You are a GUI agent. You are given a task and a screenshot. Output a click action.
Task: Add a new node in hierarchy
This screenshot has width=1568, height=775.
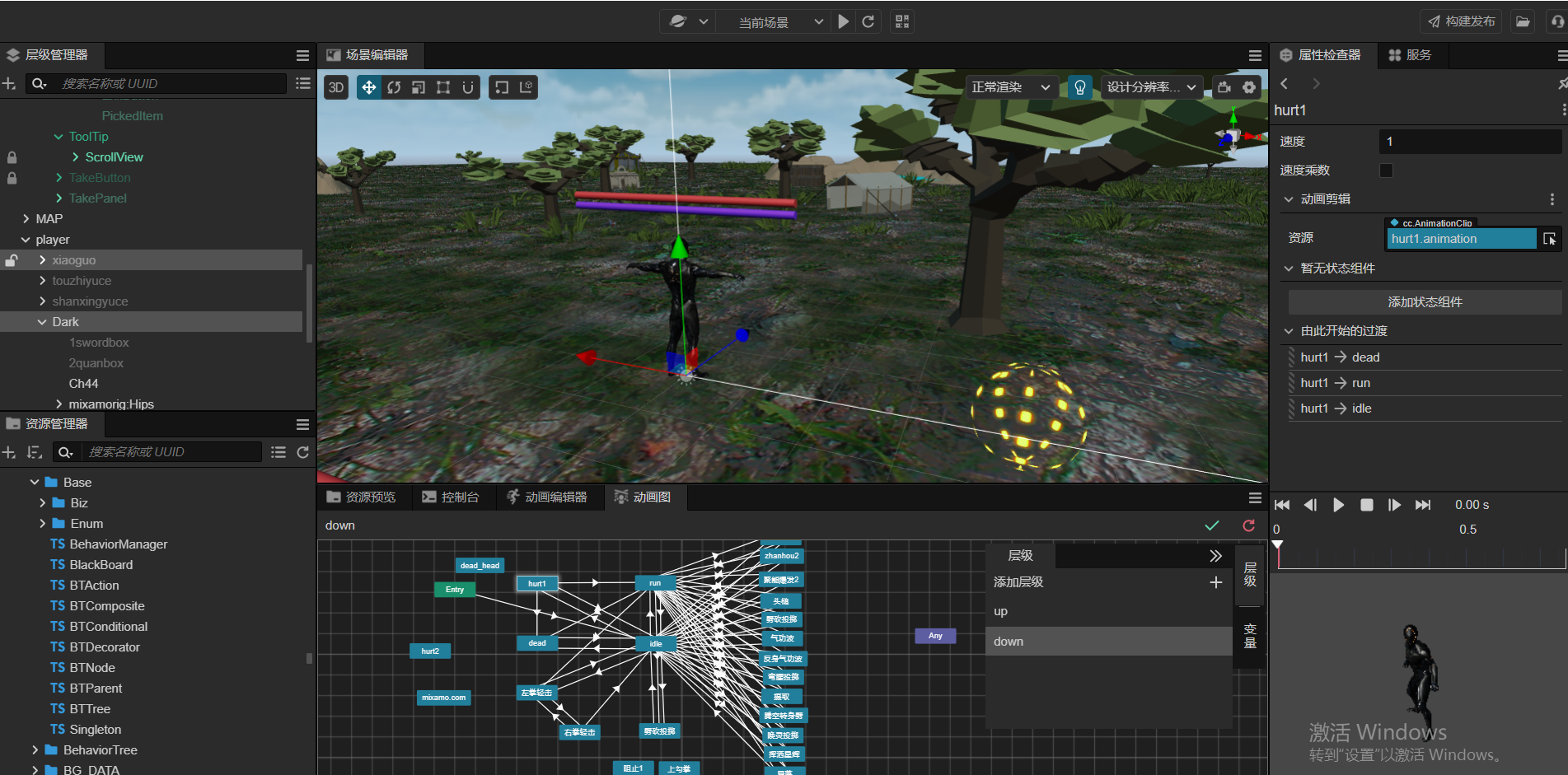point(9,83)
